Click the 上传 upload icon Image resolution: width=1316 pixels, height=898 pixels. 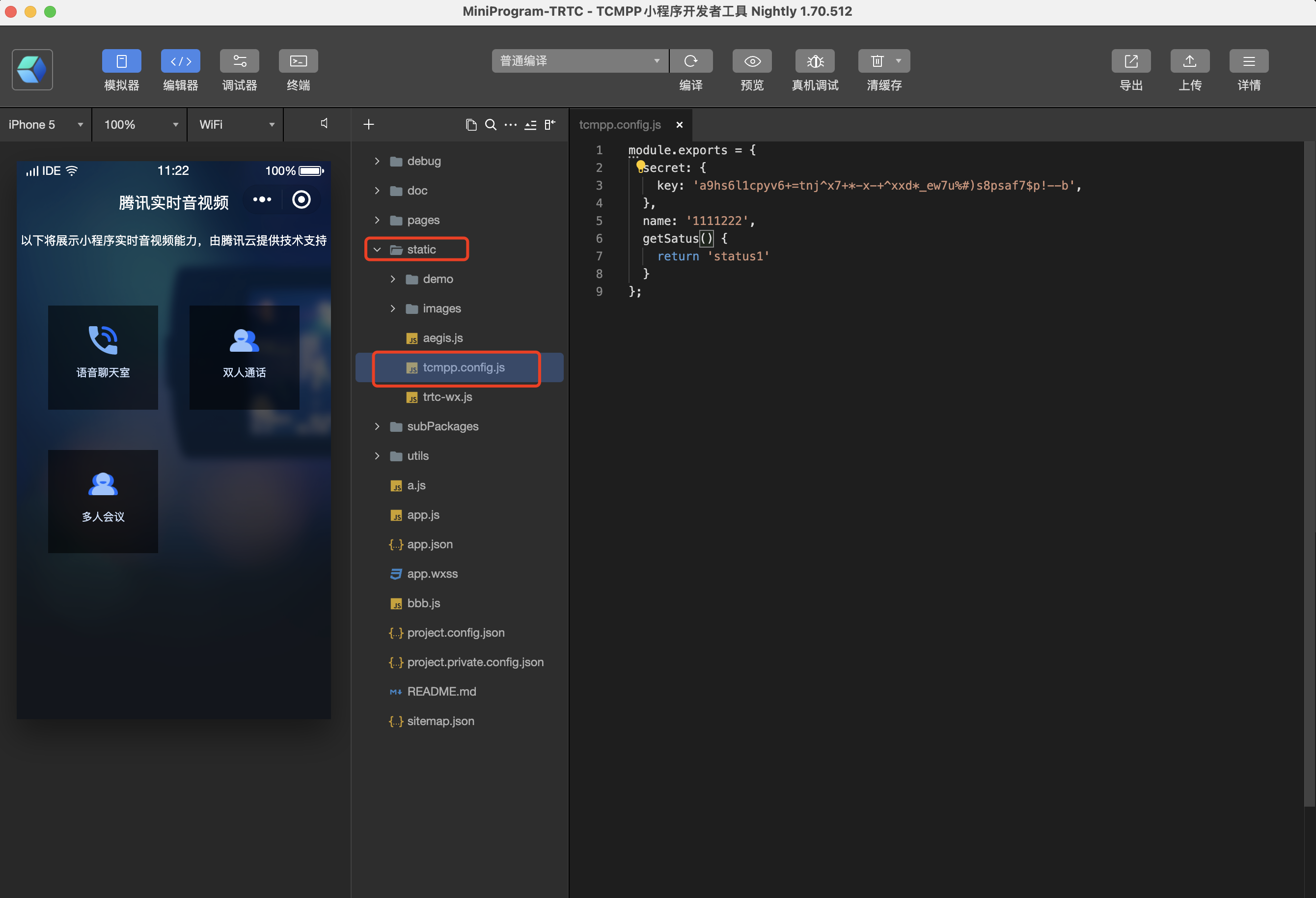click(x=1189, y=61)
